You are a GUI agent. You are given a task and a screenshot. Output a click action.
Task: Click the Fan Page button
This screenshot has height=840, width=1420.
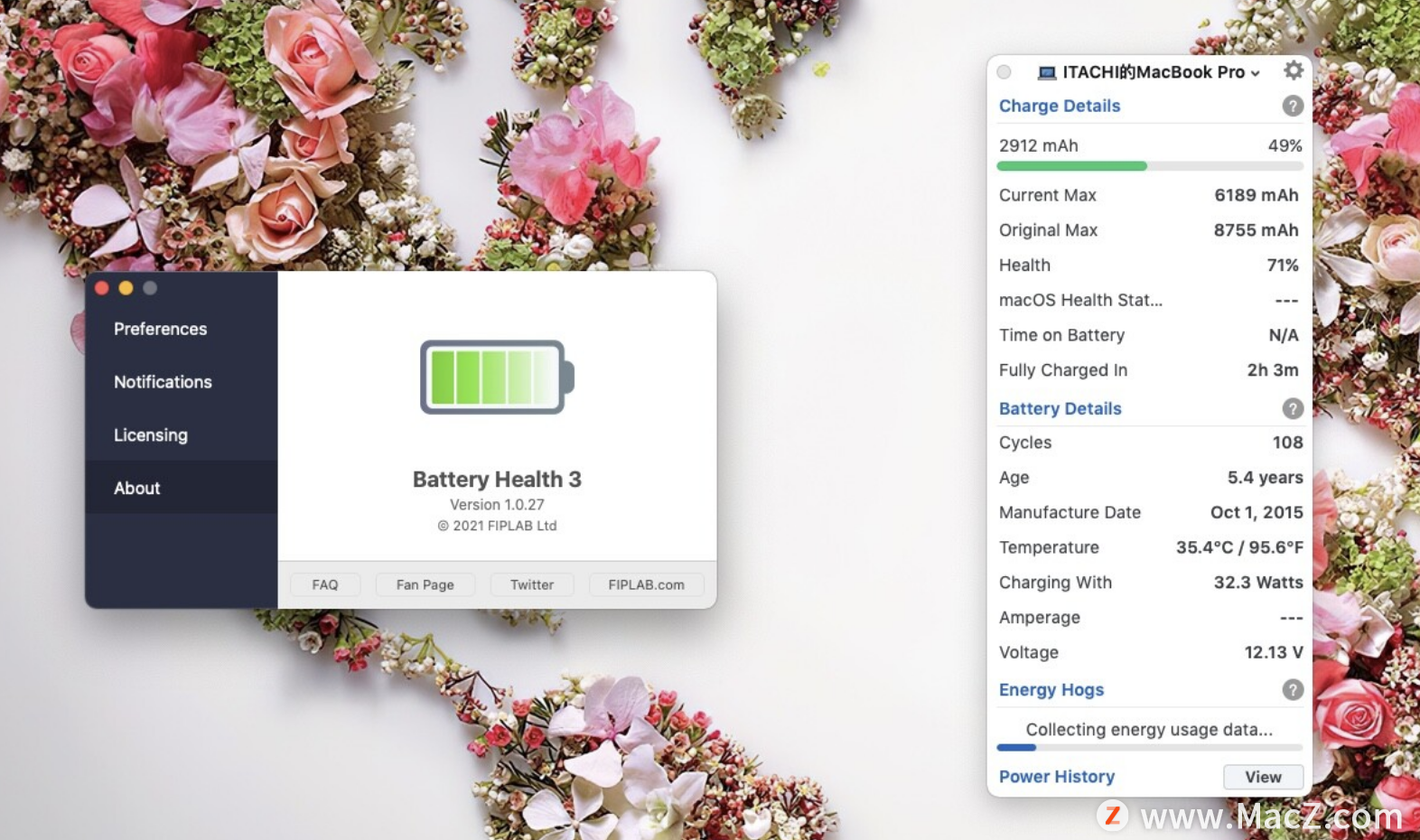click(x=425, y=584)
